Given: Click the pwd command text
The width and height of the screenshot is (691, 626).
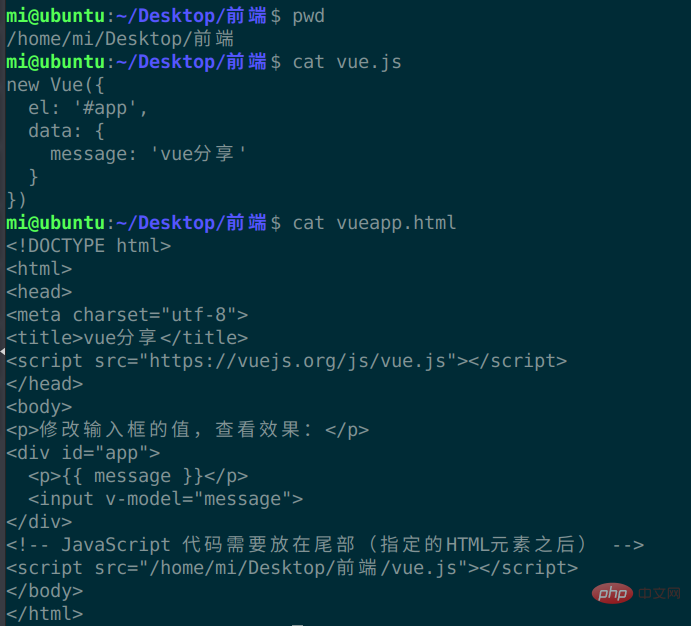Looking at the screenshot, I should [x=308, y=16].
